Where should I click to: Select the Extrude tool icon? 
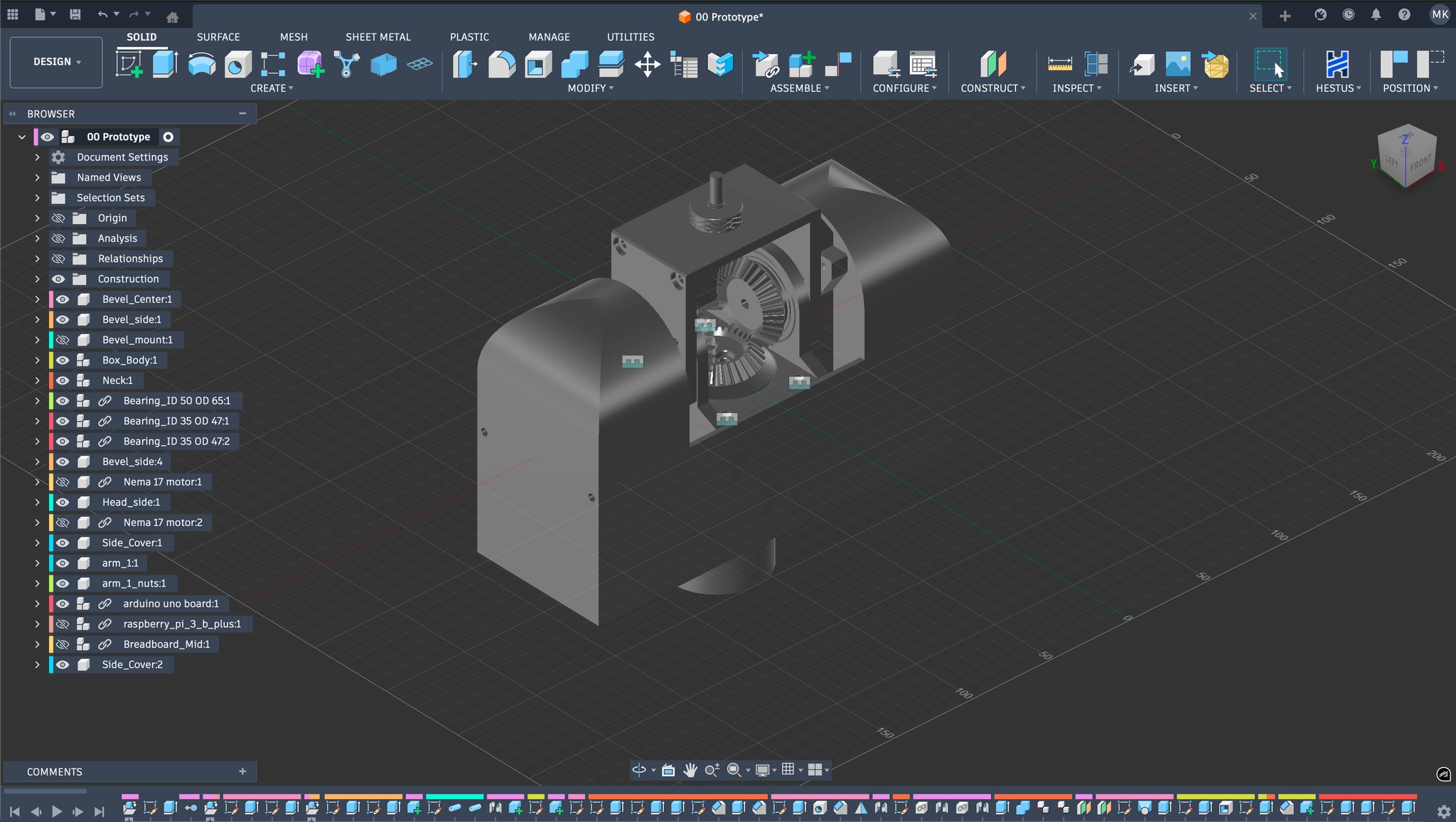[x=165, y=64]
